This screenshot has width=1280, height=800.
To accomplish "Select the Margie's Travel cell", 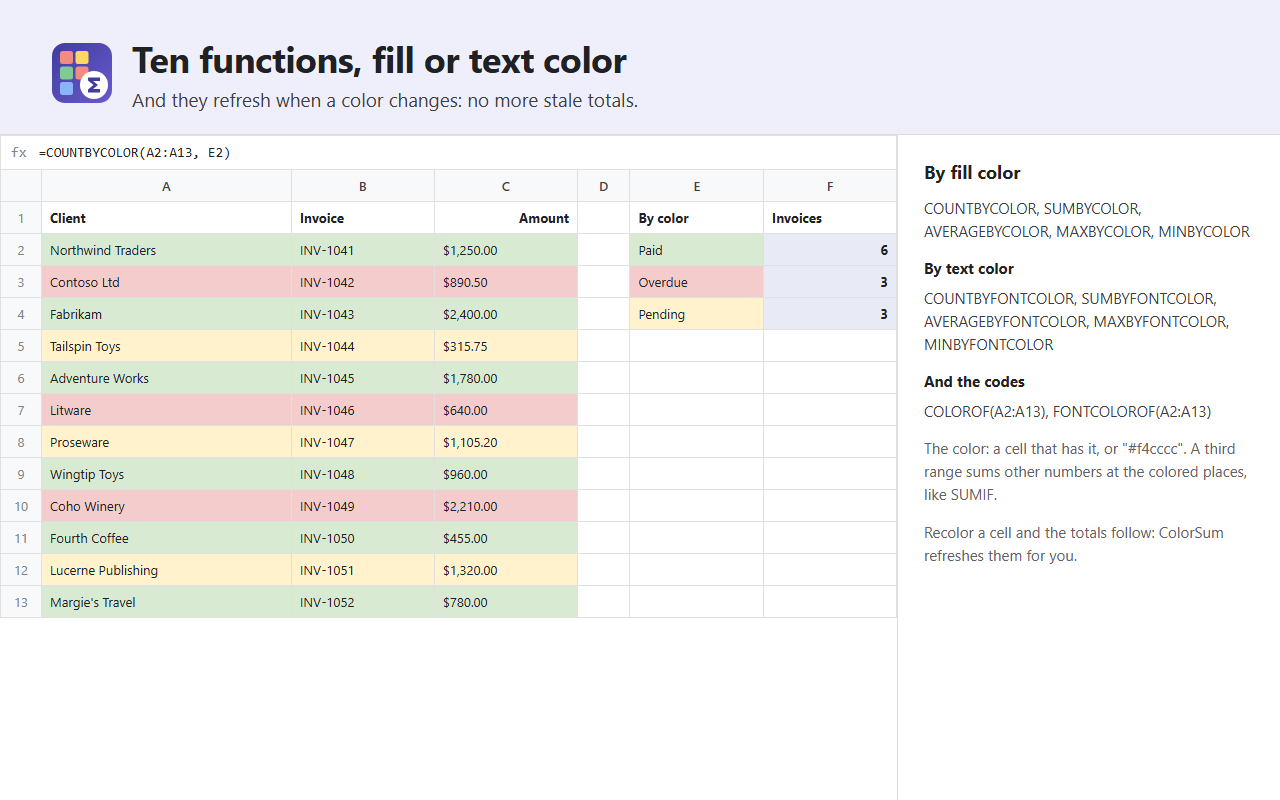I will (x=166, y=602).
